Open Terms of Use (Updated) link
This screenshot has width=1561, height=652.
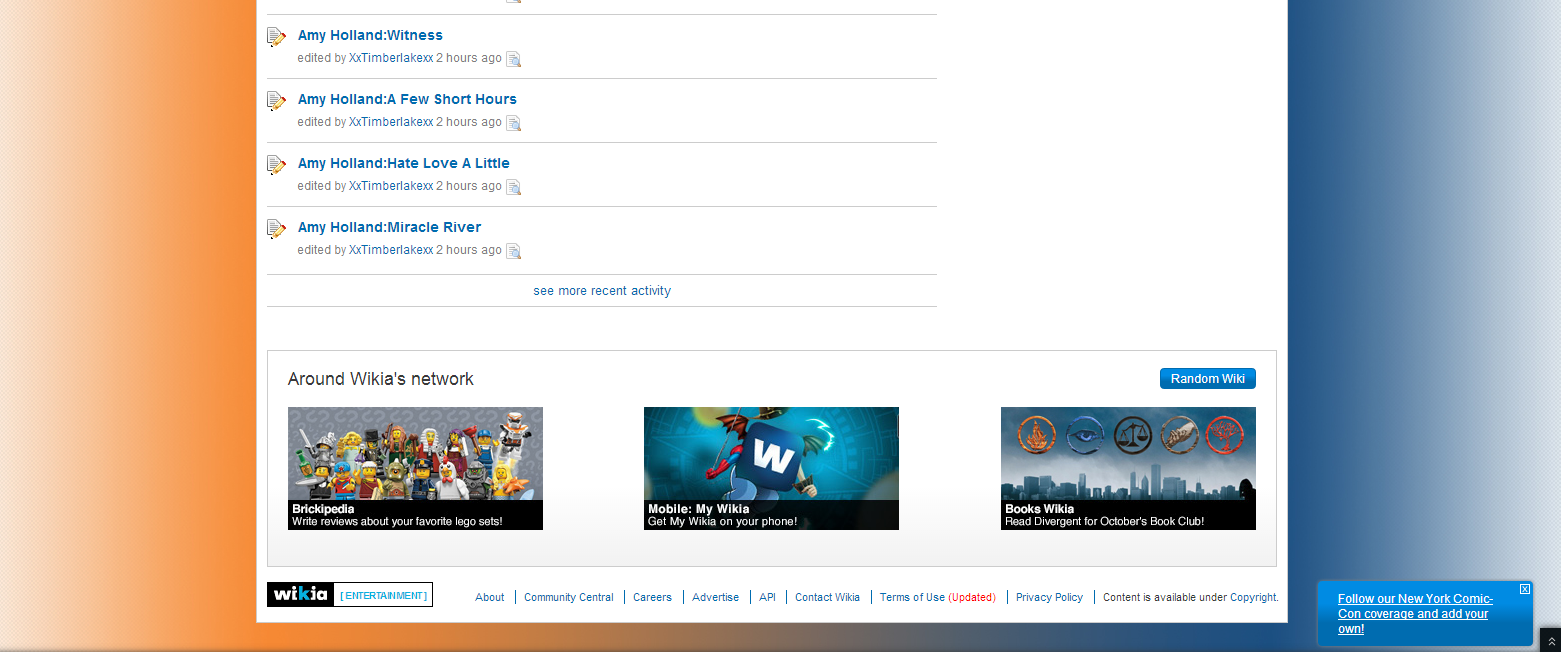pos(938,597)
